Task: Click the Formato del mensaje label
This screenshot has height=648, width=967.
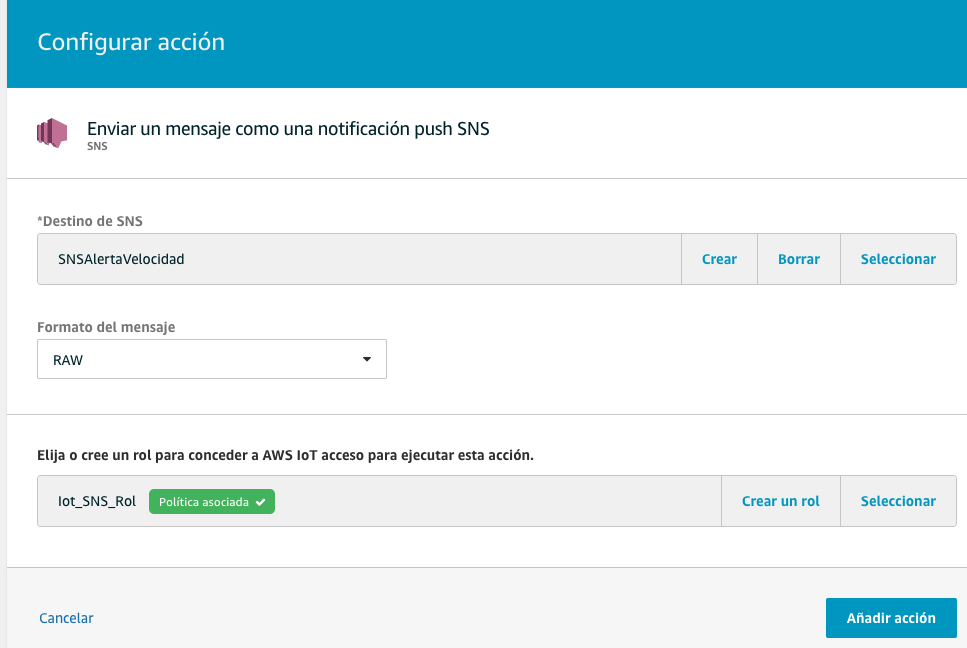Action: [x=106, y=327]
